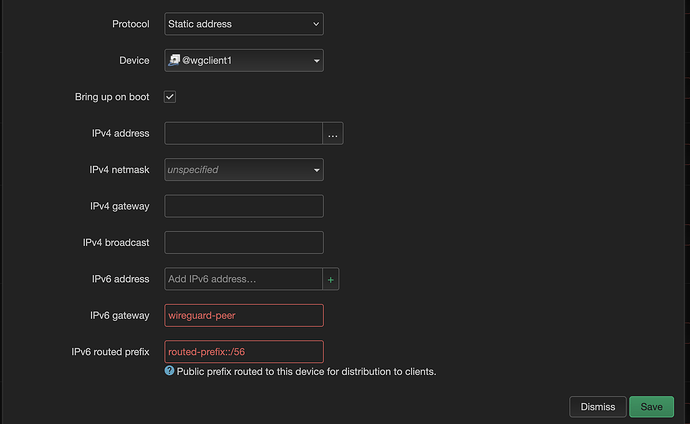Click the IPv6 gateway field containing wireguard-peer
The width and height of the screenshot is (690, 424).
243,315
